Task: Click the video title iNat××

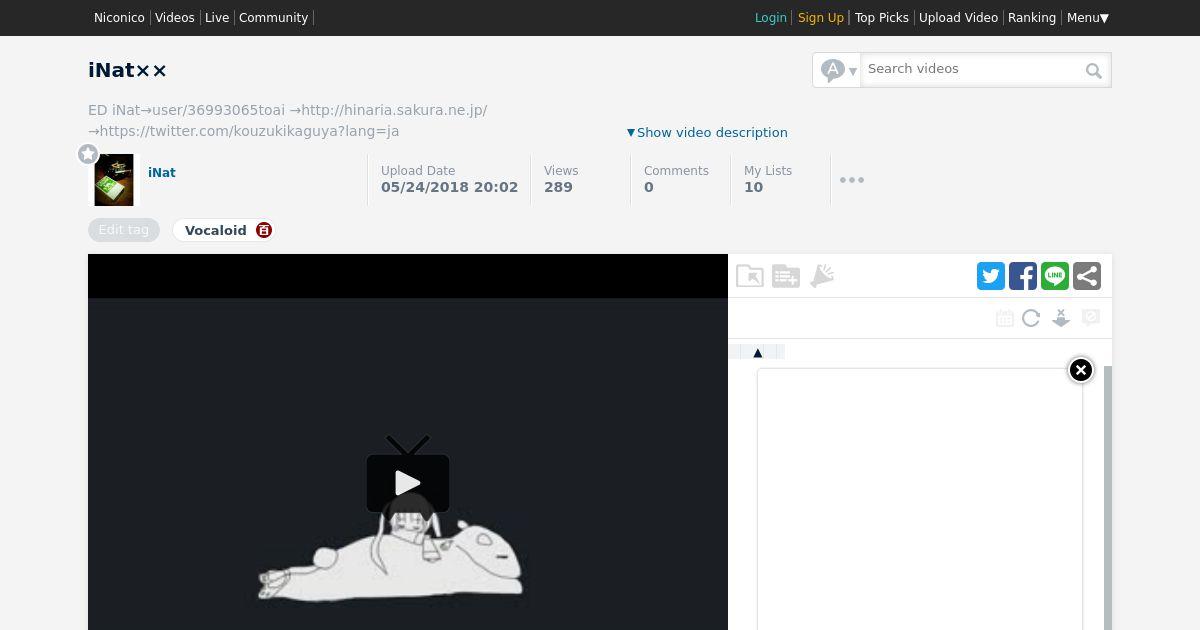Action: click(128, 70)
